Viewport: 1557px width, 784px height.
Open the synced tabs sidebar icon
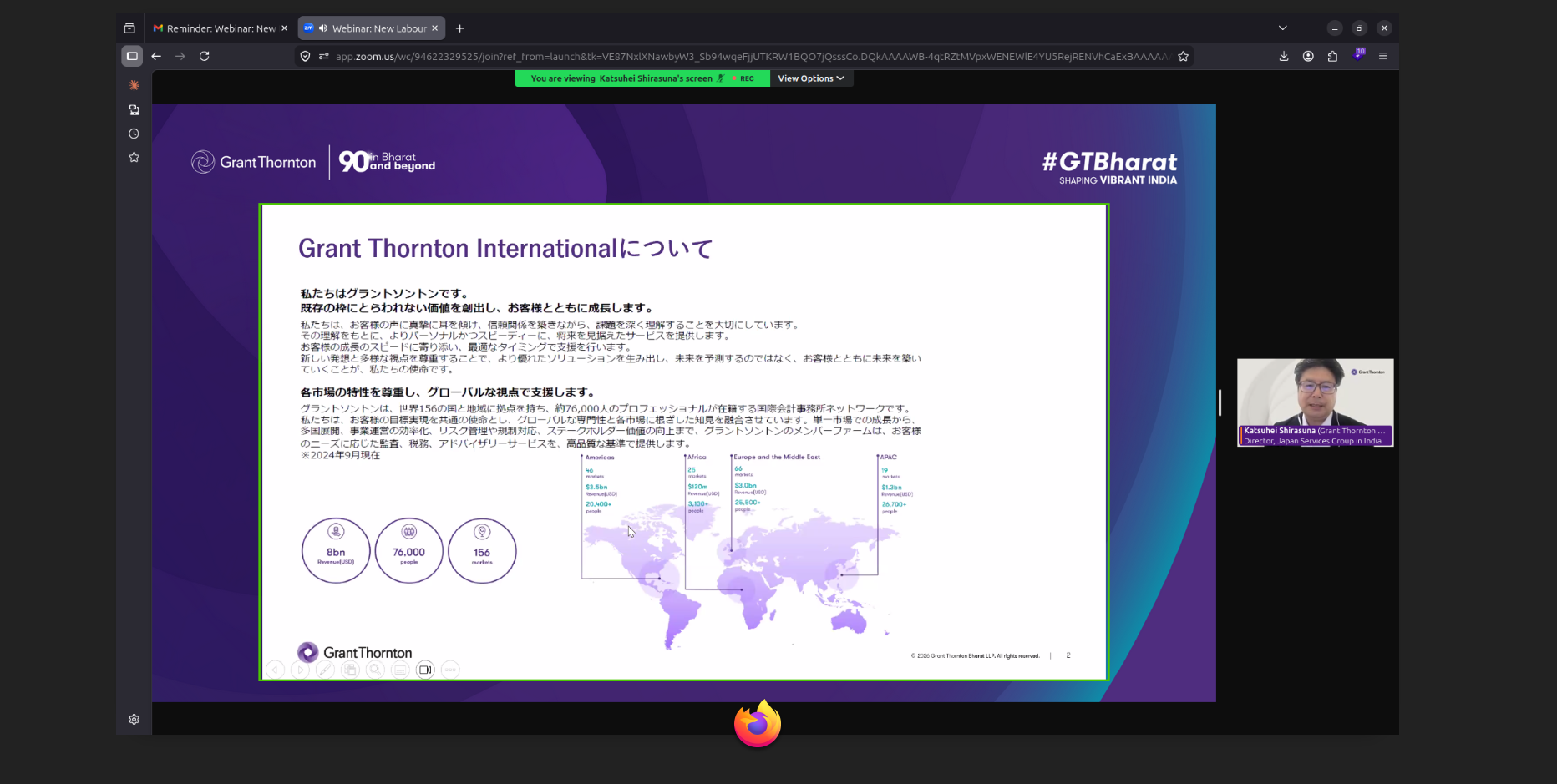point(134,109)
